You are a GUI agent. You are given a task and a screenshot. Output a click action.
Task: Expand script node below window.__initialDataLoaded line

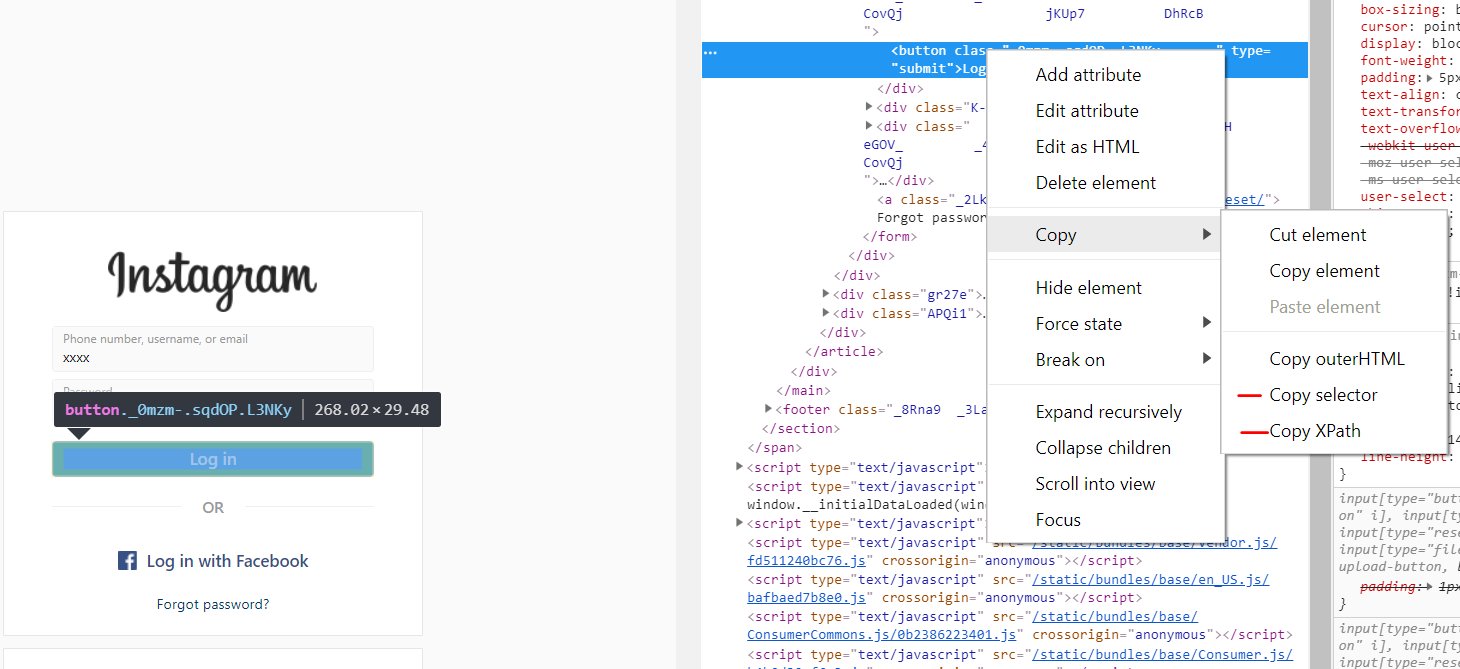(740, 523)
